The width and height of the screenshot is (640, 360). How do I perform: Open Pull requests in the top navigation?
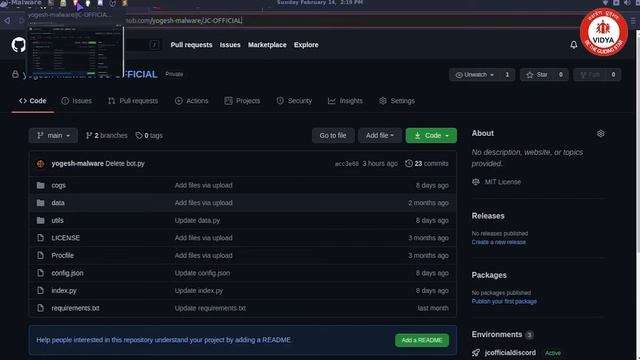pyautogui.click(x=191, y=45)
